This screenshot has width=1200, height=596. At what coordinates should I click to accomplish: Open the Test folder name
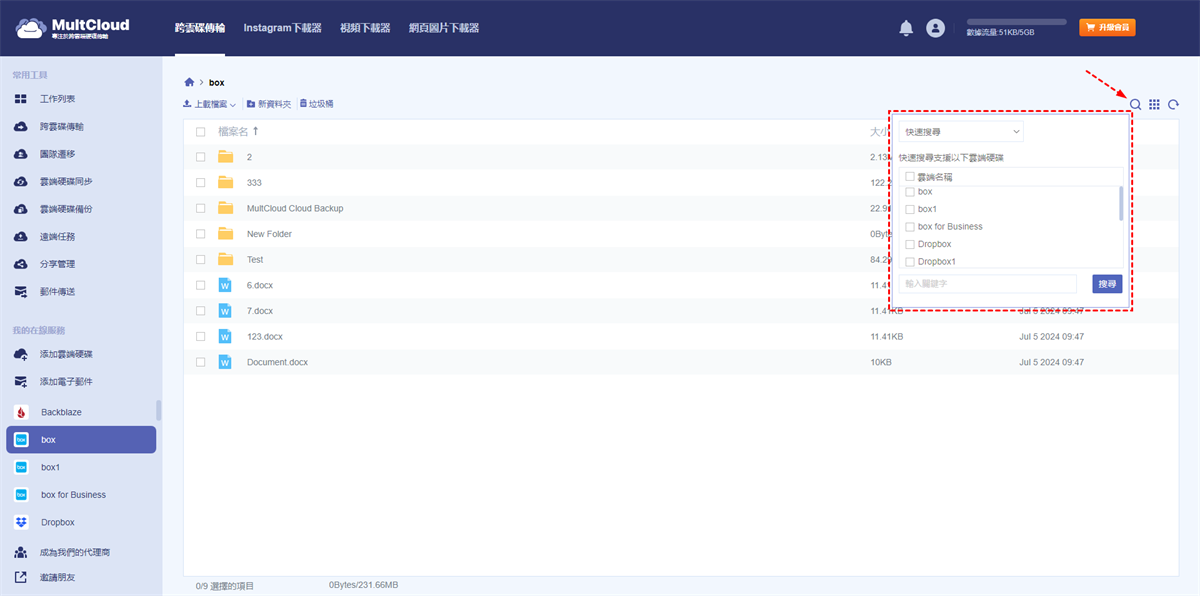point(255,260)
